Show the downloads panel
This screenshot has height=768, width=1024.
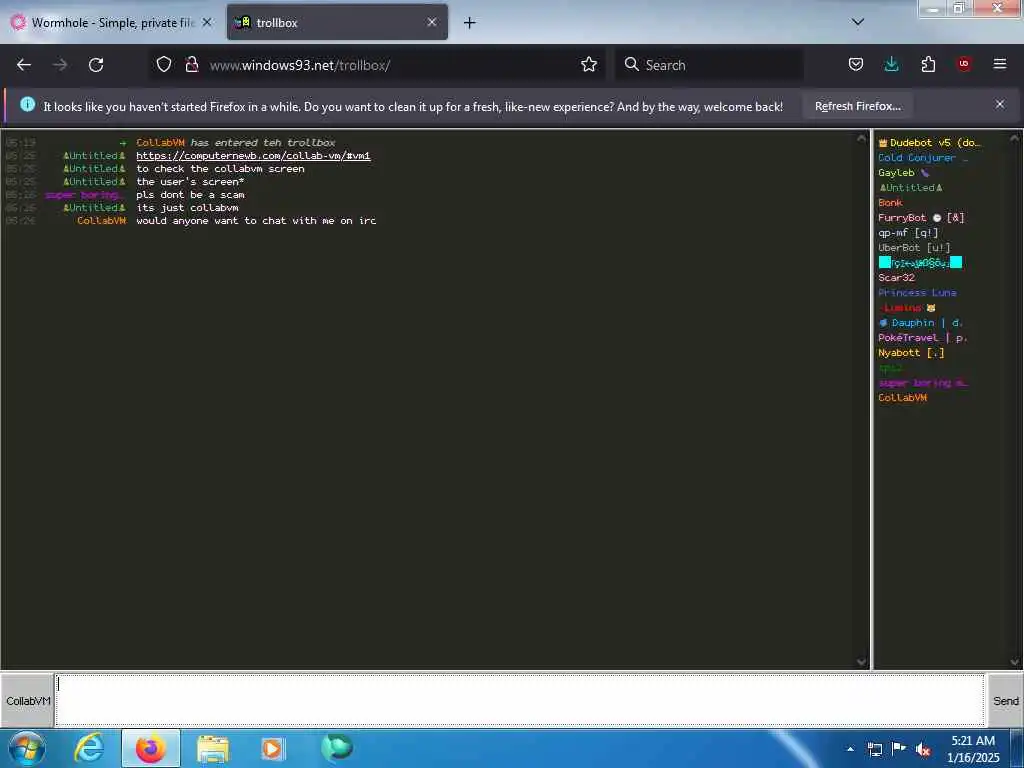[x=891, y=64]
